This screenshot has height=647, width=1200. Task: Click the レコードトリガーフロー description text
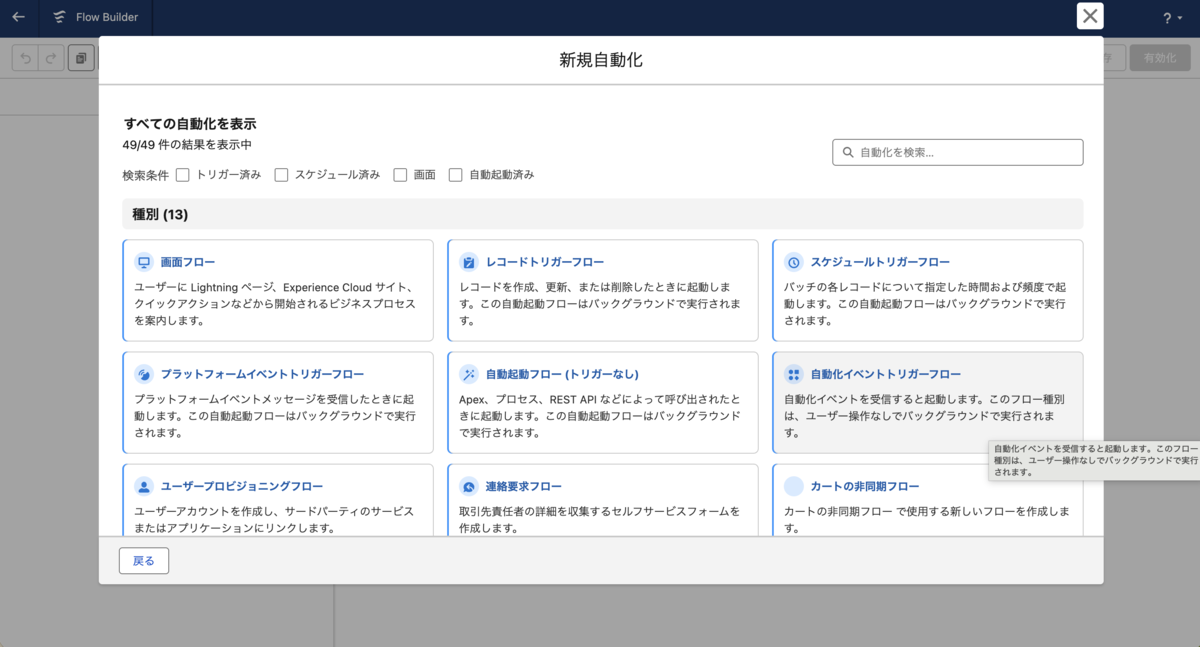click(x=600, y=304)
